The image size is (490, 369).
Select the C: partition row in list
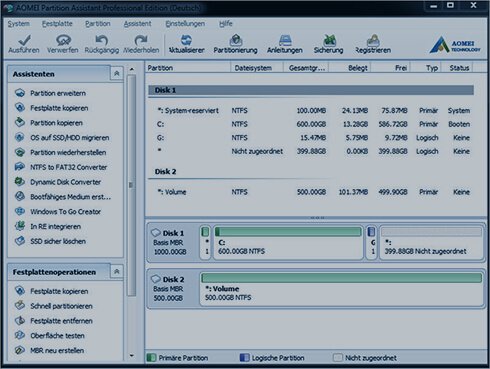pos(311,124)
